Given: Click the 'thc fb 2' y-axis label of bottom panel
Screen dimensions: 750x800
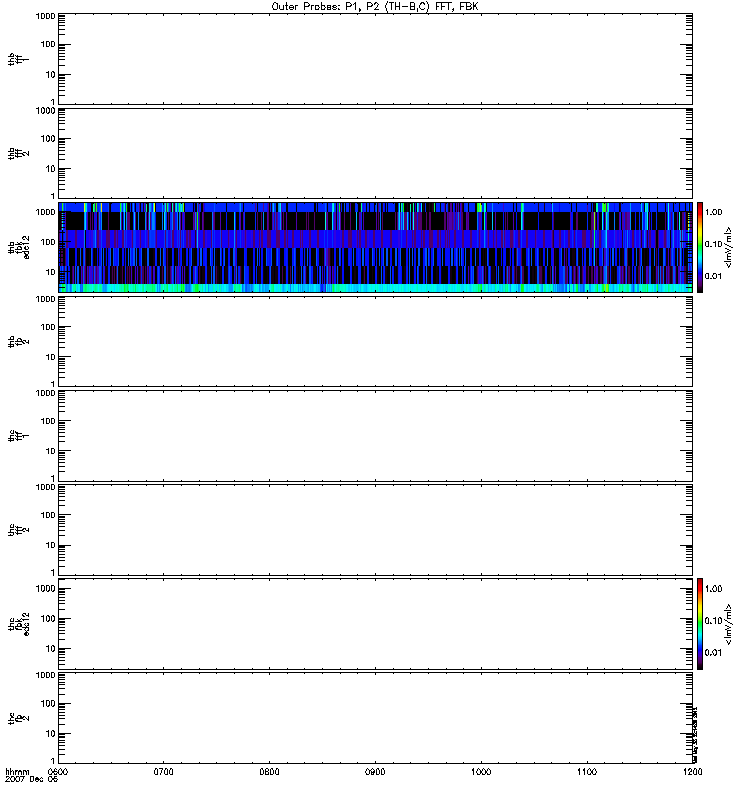Looking at the screenshot, I should 18,718.
